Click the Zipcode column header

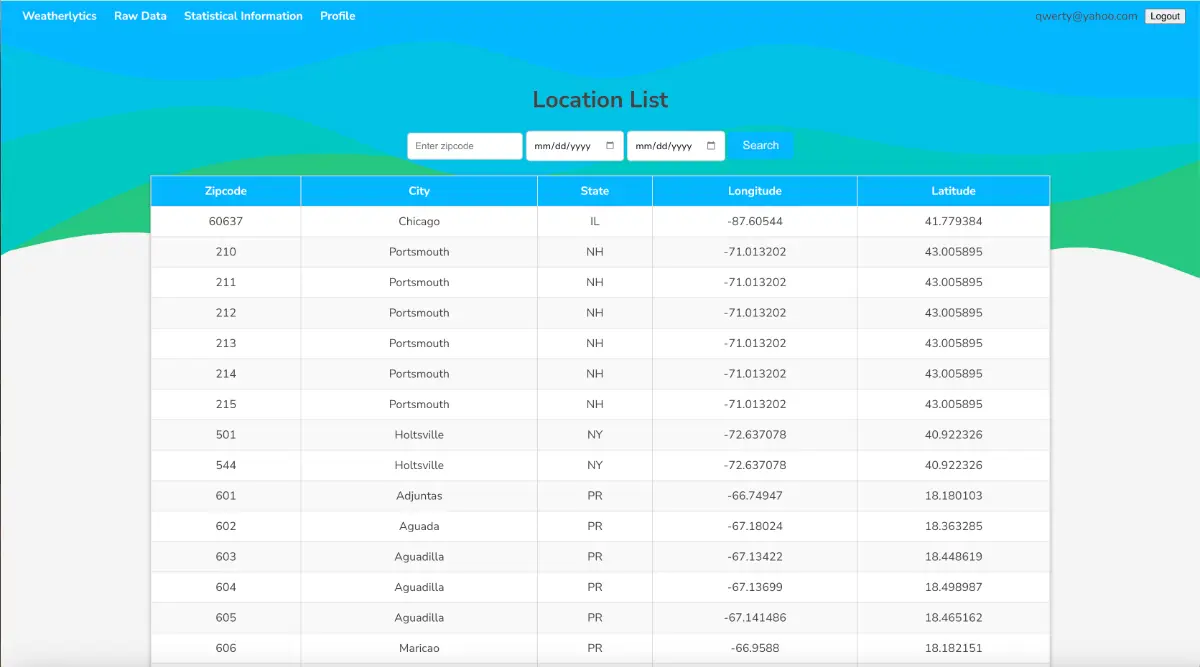click(x=226, y=191)
